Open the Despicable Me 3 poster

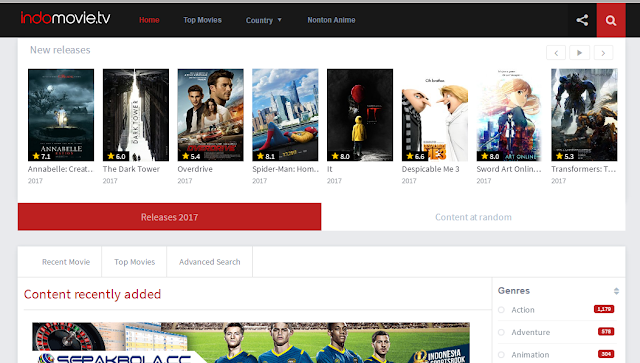click(x=435, y=115)
